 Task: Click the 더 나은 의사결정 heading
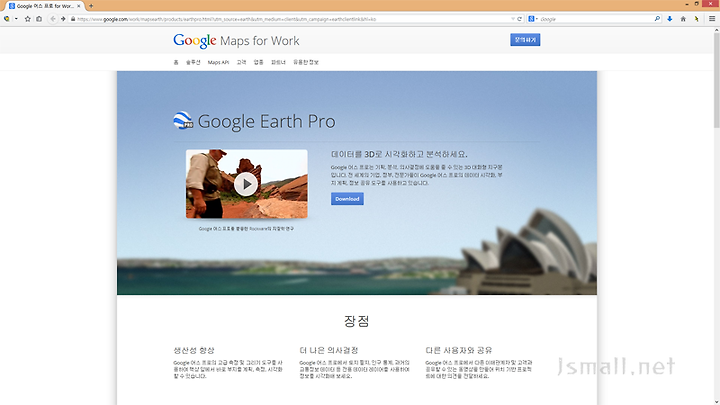point(329,350)
